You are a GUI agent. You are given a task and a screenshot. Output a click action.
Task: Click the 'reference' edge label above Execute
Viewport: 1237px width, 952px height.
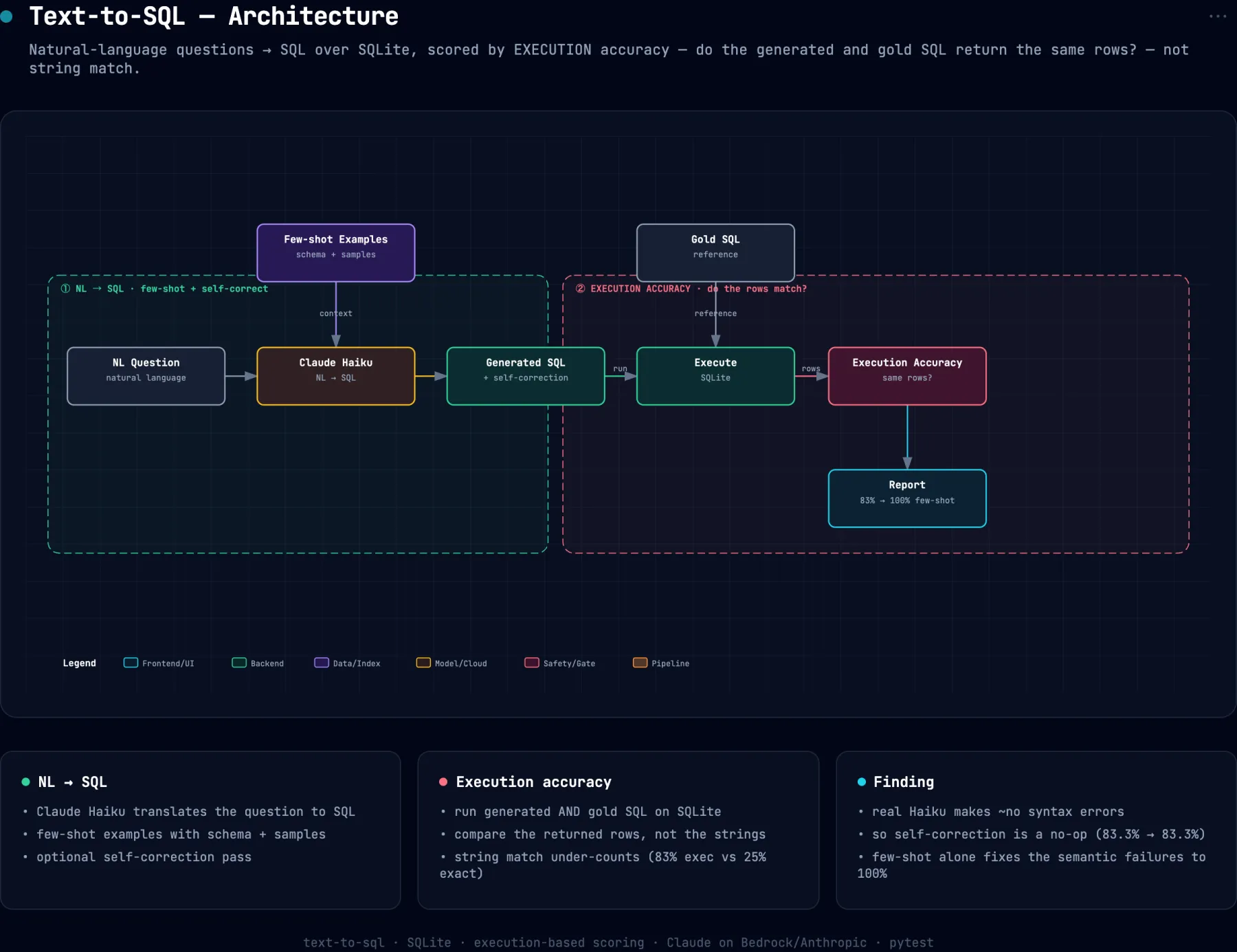[x=715, y=313]
